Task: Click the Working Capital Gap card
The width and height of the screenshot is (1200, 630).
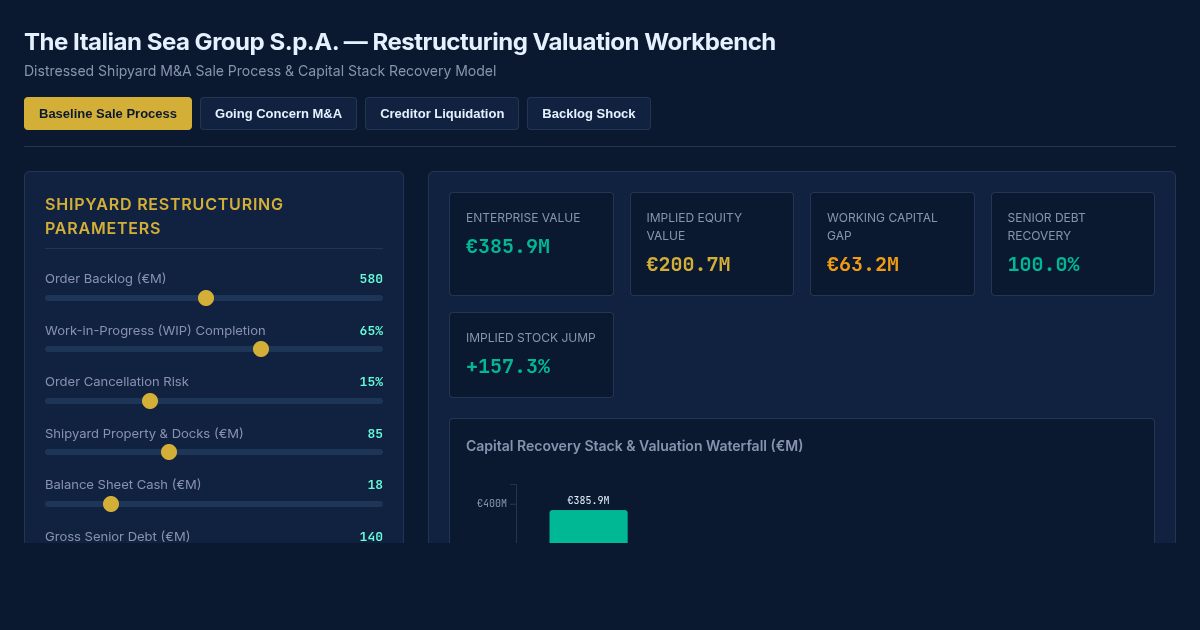Action: click(892, 244)
